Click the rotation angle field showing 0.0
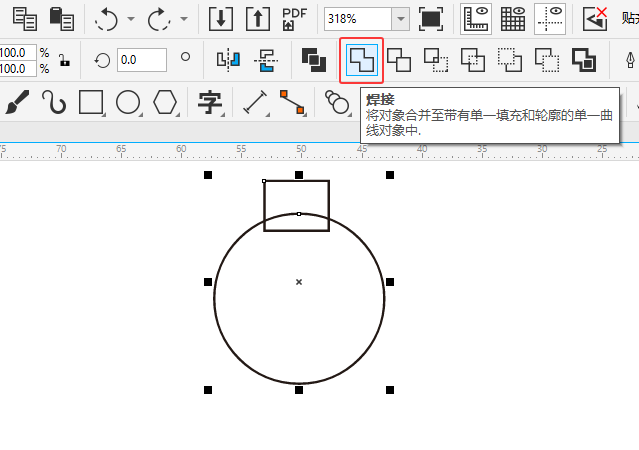Image resolution: width=639 pixels, height=450 pixels. coord(142,60)
